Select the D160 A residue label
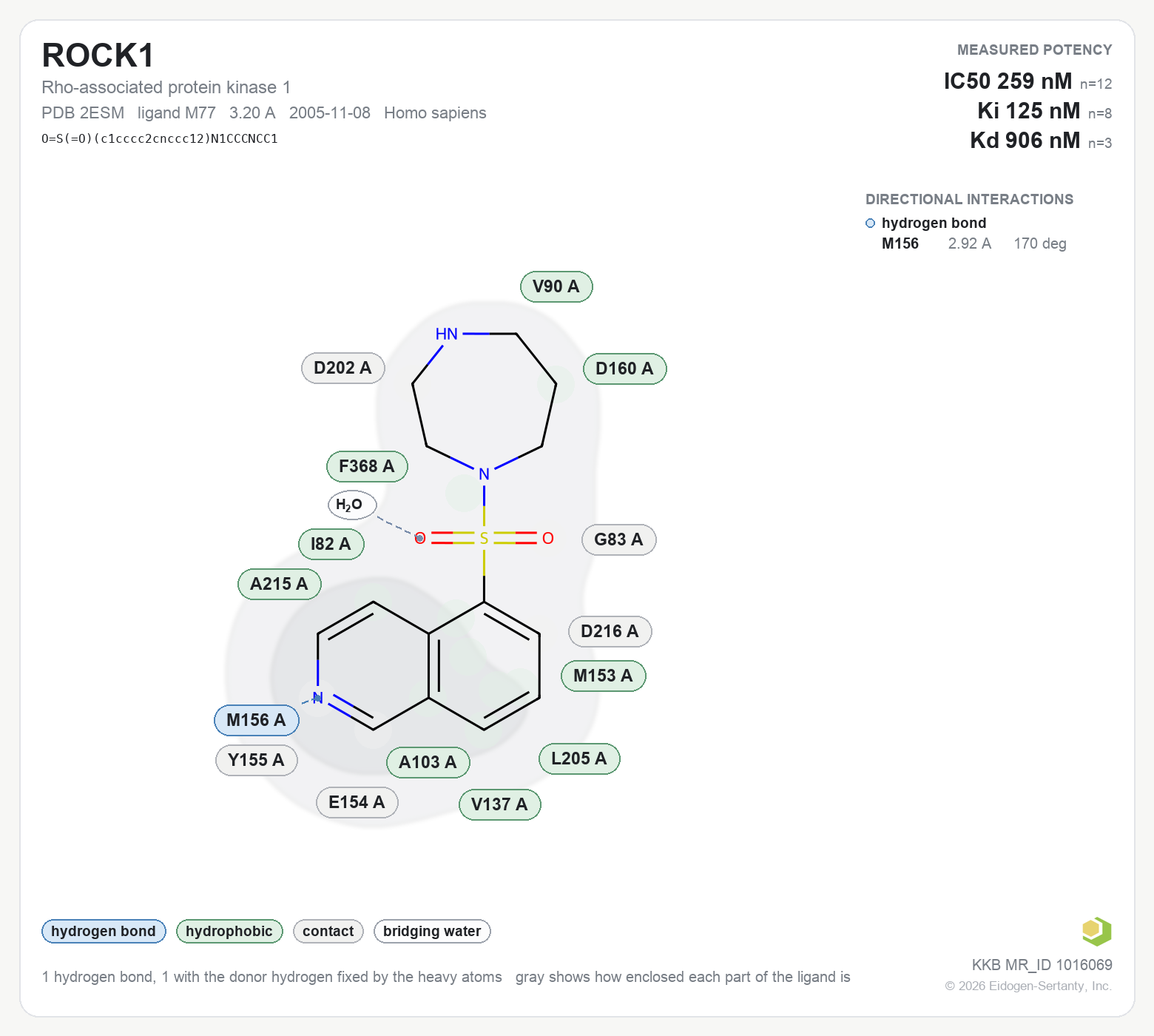This screenshot has height=1036, width=1154. 624,369
